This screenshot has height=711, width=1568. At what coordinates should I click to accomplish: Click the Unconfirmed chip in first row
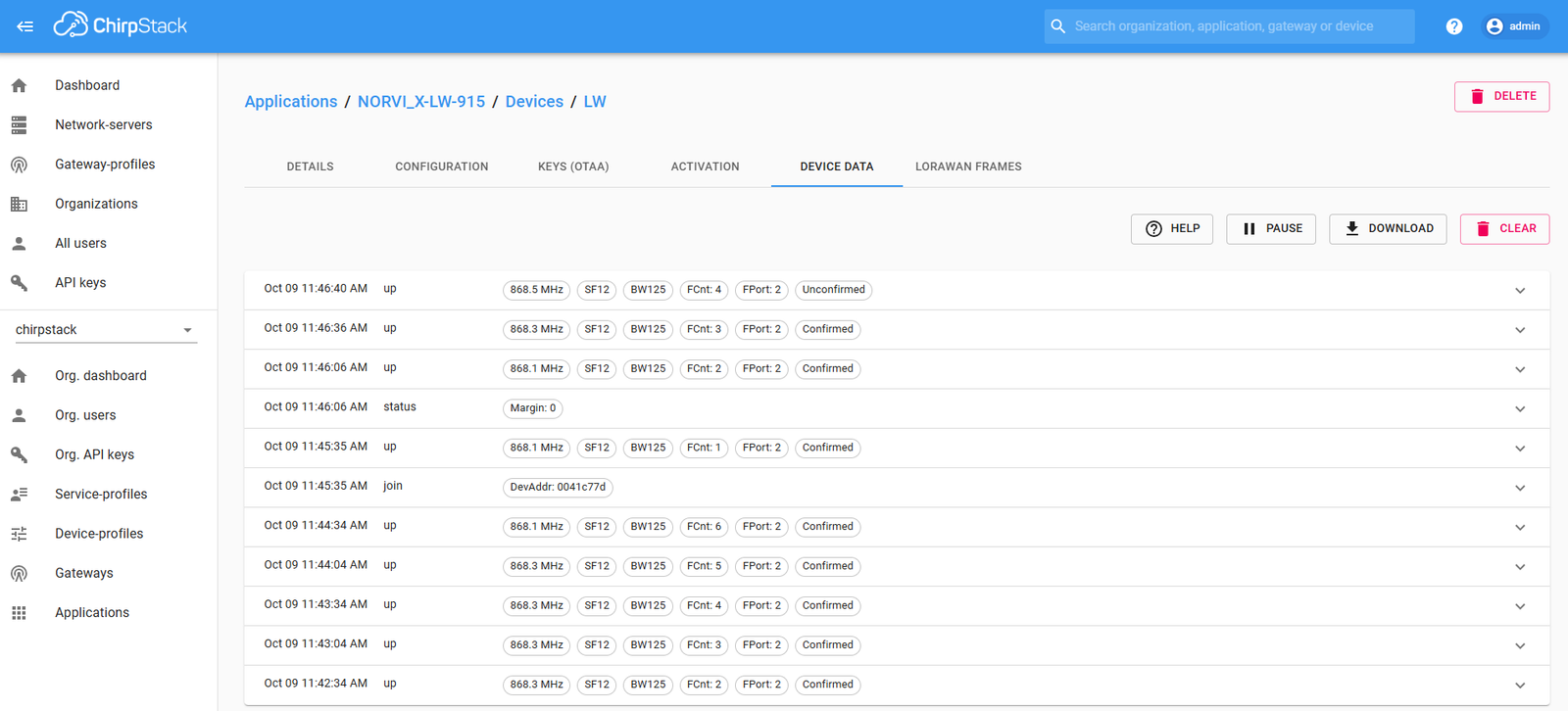[x=833, y=290]
